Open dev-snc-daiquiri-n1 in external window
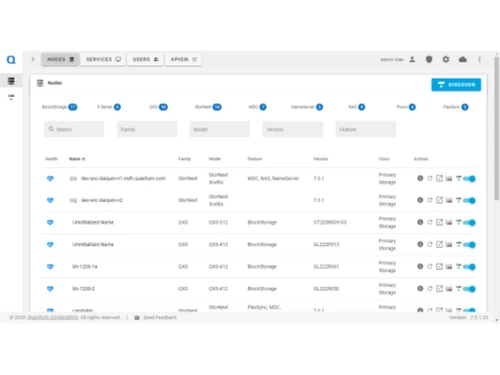500x375 pixels. (439, 178)
